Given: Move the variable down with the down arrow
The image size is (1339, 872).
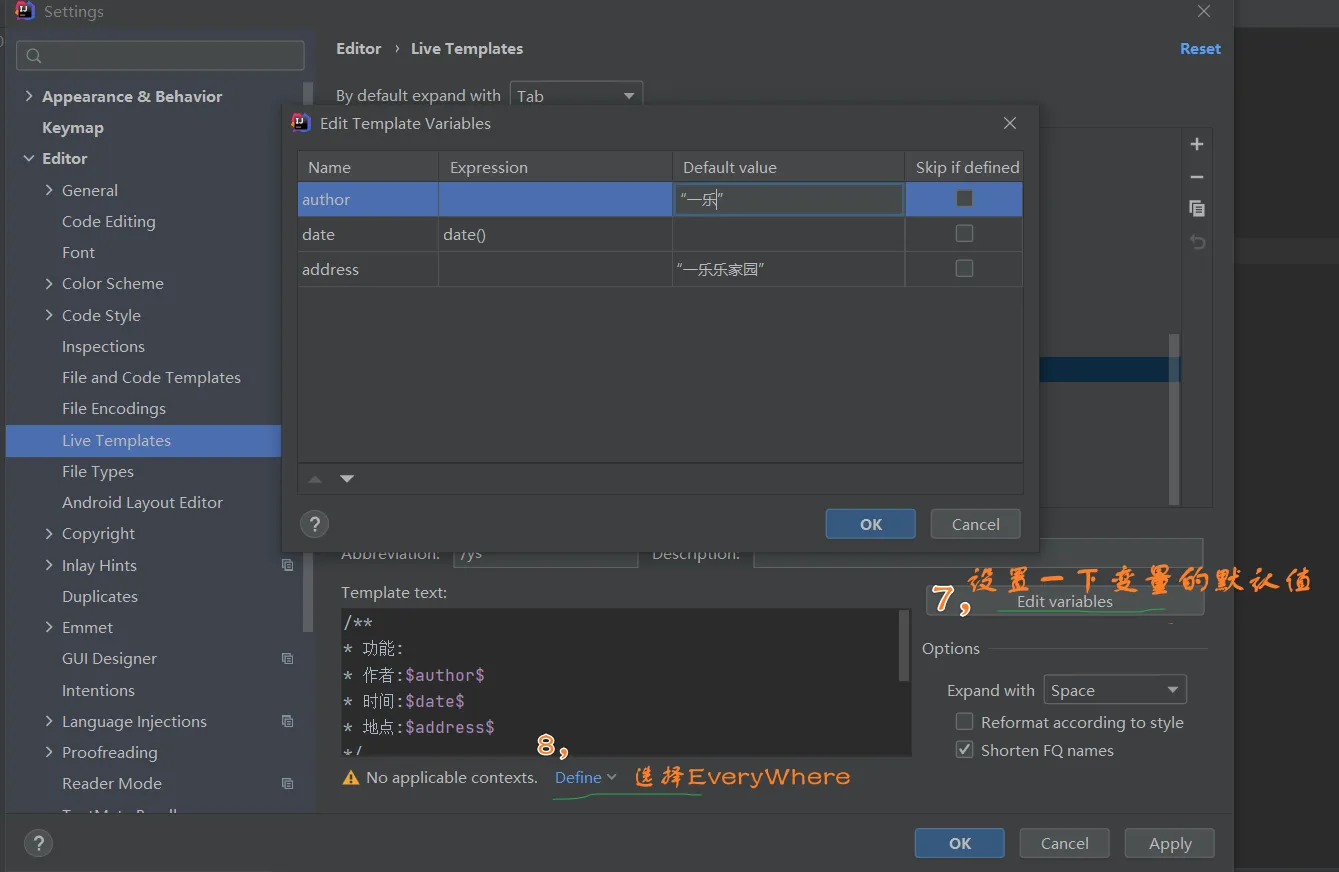Looking at the screenshot, I should coord(347,479).
